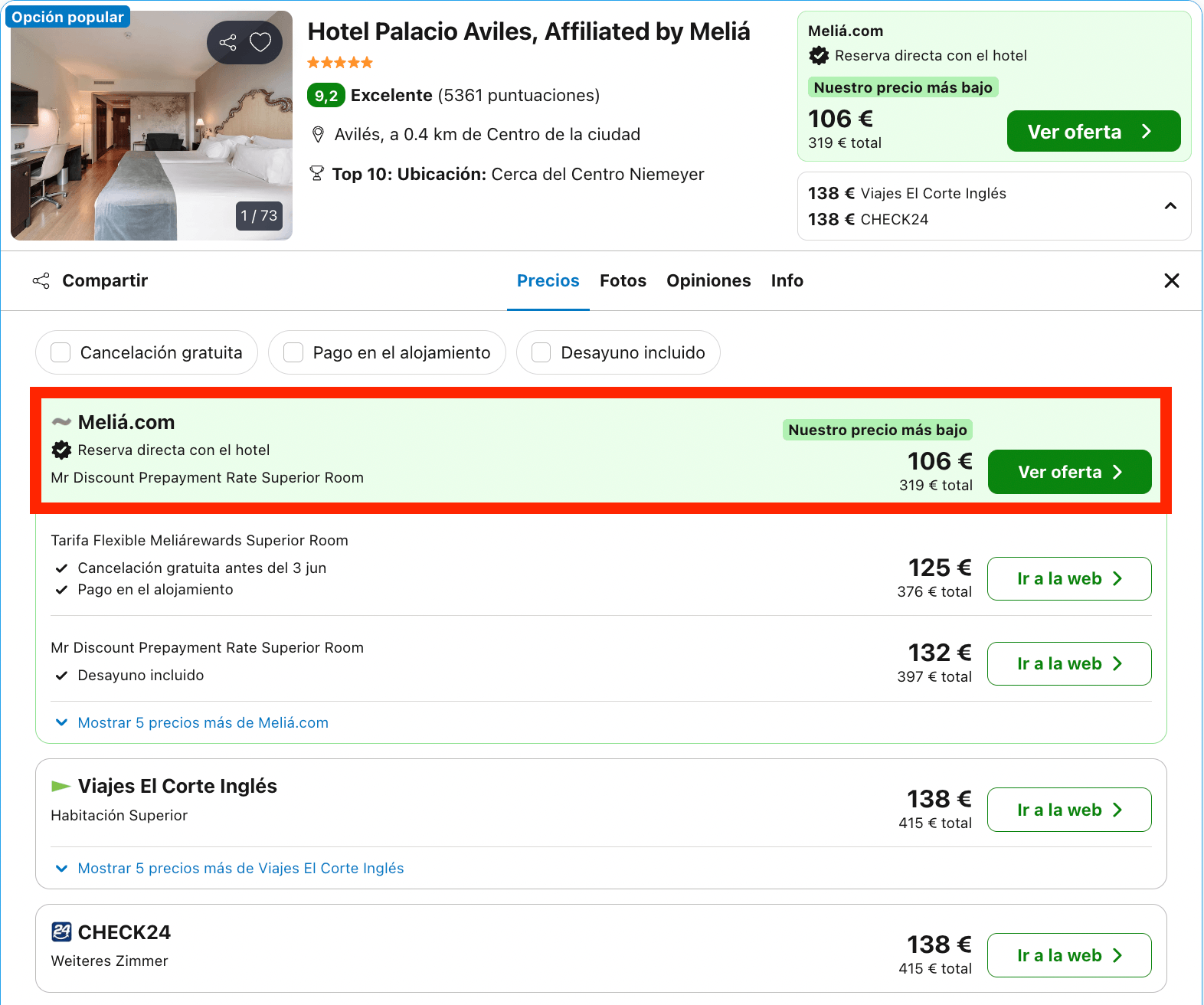
Task: Click the Viajes El Corte Inglés flag logo
Action: coord(61,786)
